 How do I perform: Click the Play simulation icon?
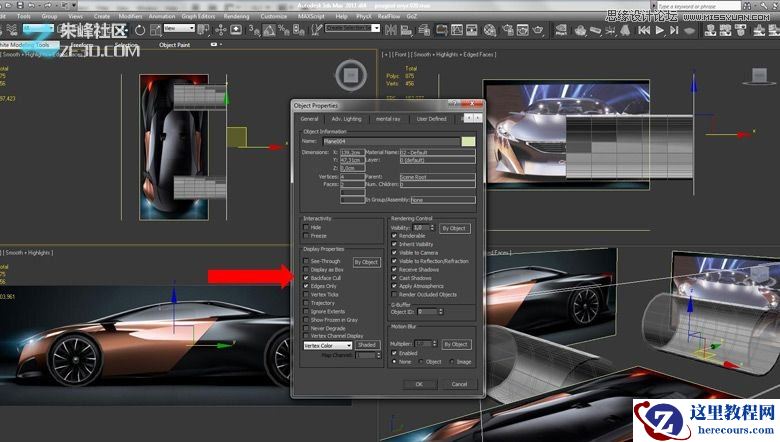tap(660, 30)
